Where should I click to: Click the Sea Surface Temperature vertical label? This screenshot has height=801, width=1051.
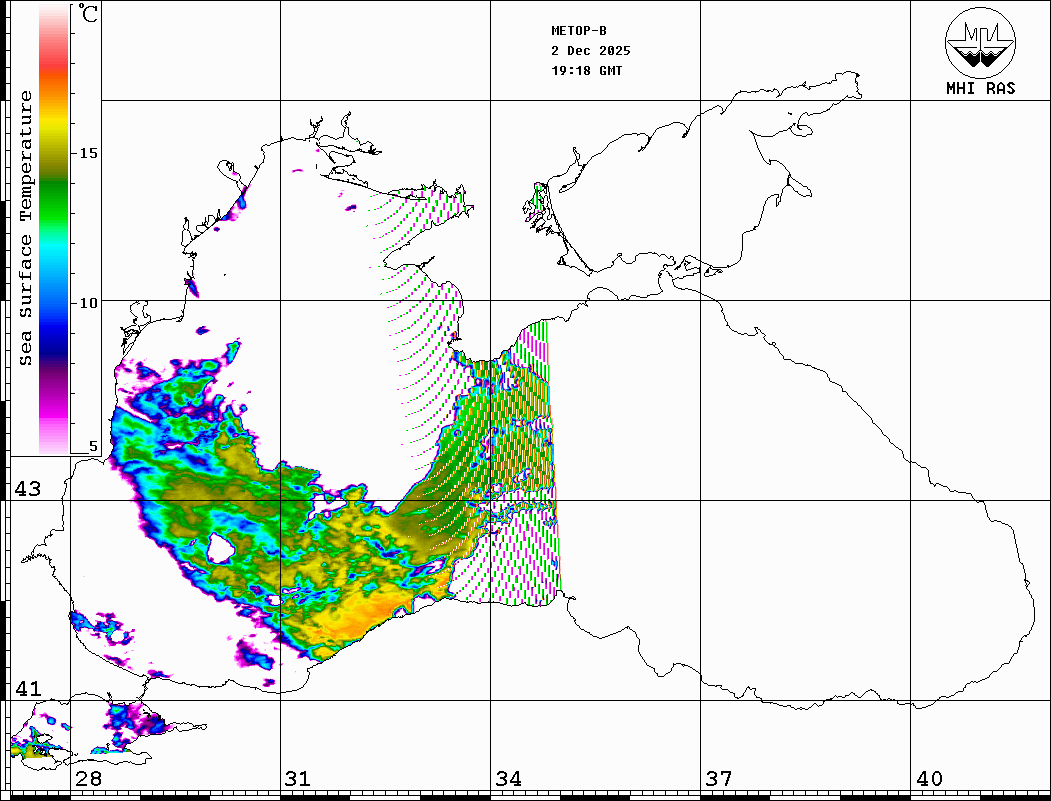[x=27, y=228]
